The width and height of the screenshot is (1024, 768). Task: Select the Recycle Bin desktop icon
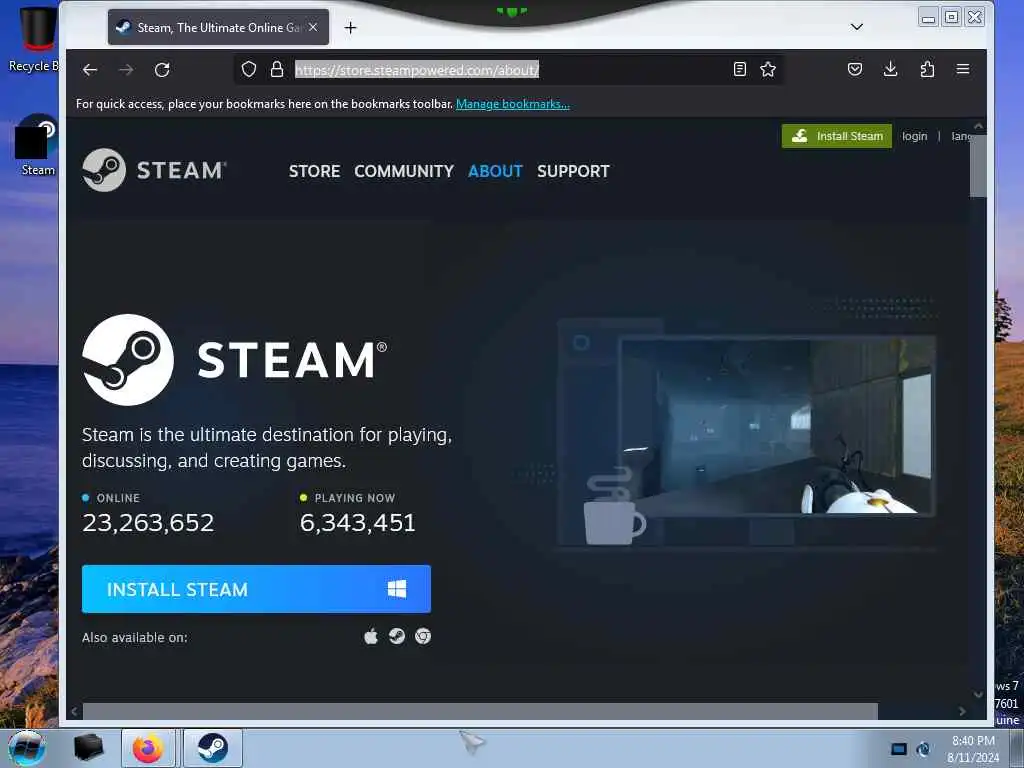(34, 38)
